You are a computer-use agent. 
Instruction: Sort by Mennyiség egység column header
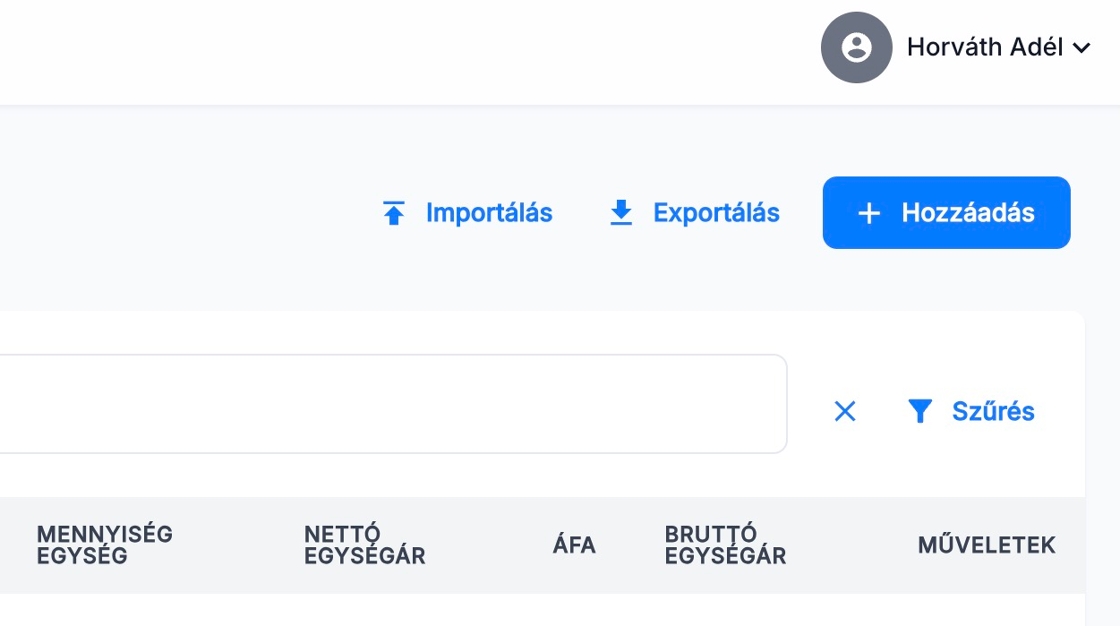click(105, 545)
